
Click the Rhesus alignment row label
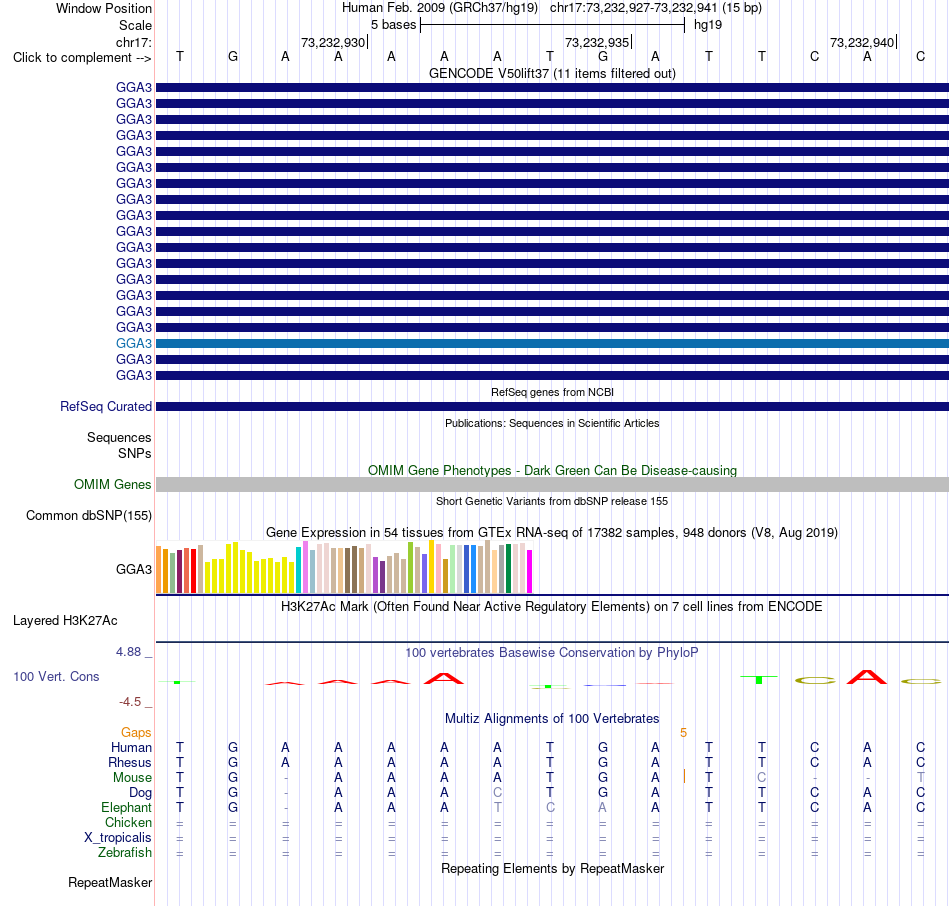(130, 762)
